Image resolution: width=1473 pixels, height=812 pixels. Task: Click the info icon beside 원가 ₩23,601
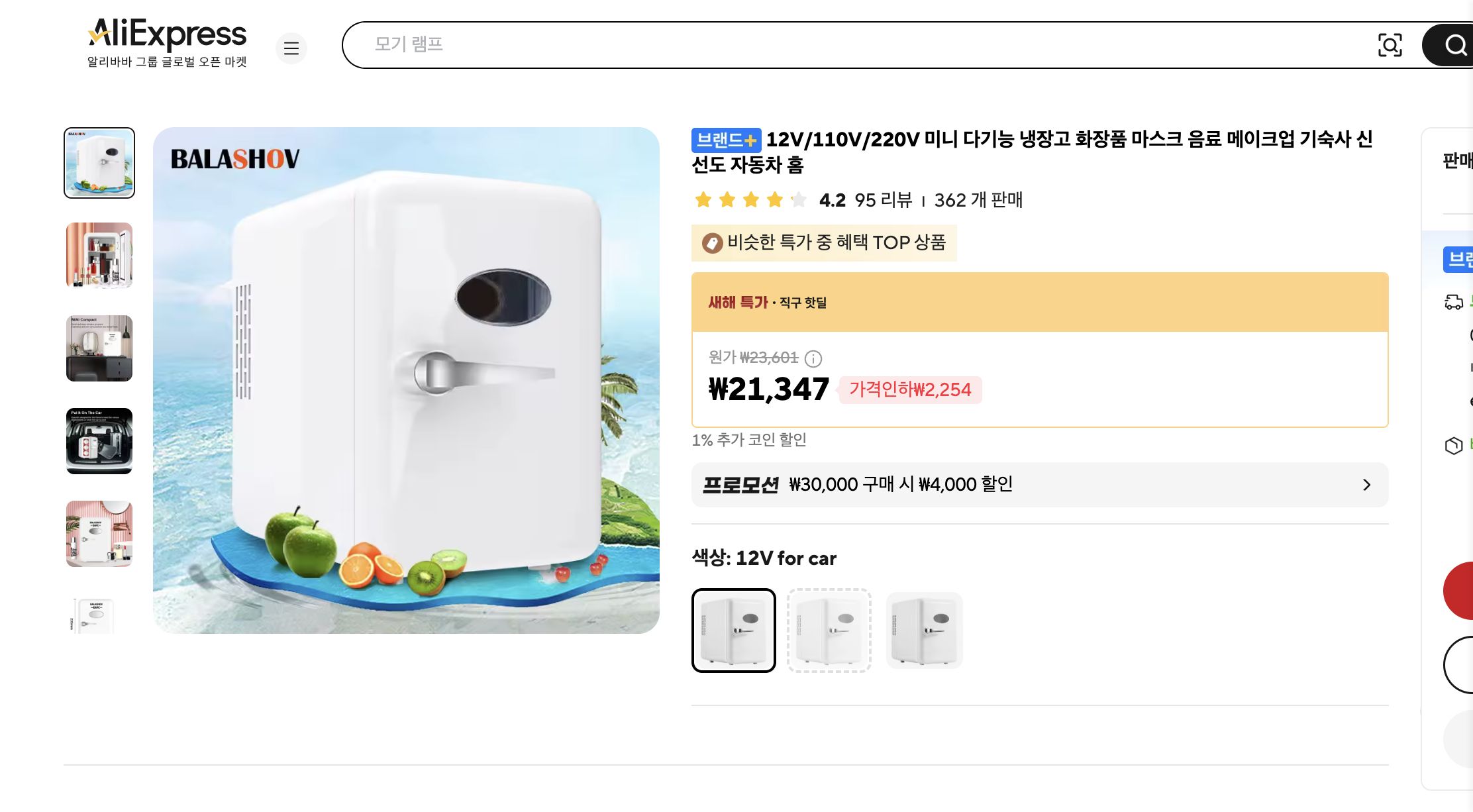(x=813, y=360)
